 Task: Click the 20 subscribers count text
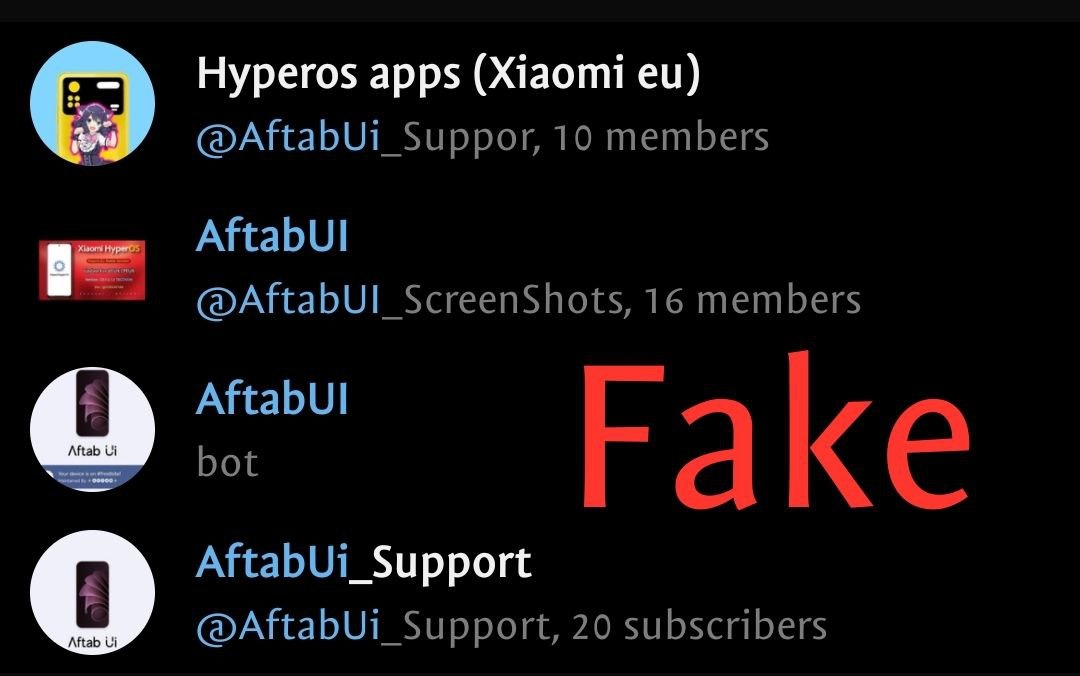(699, 626)
